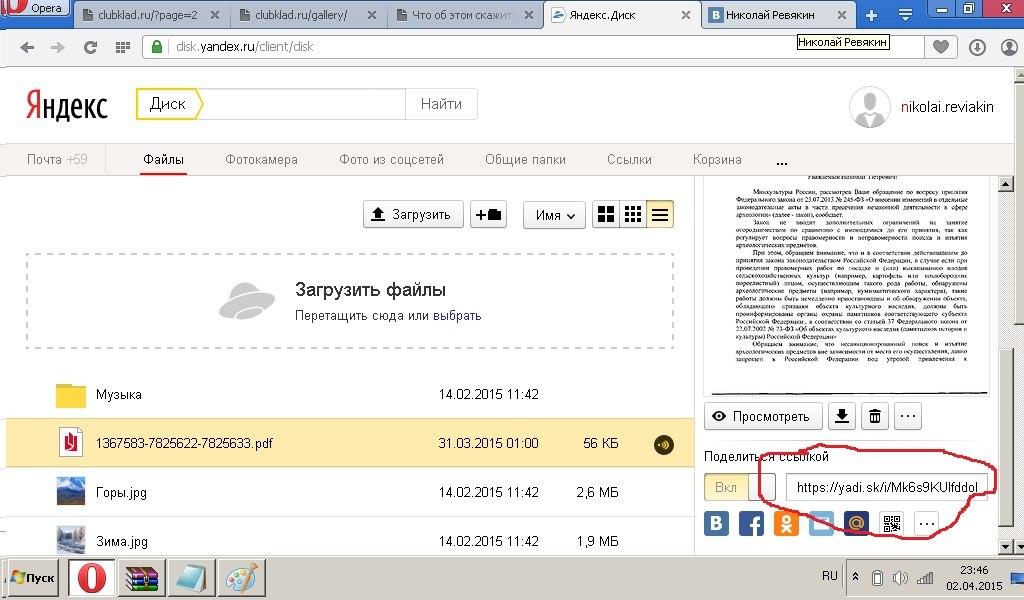
Task: Open the Почта +59 link
Action: (57, 159)
